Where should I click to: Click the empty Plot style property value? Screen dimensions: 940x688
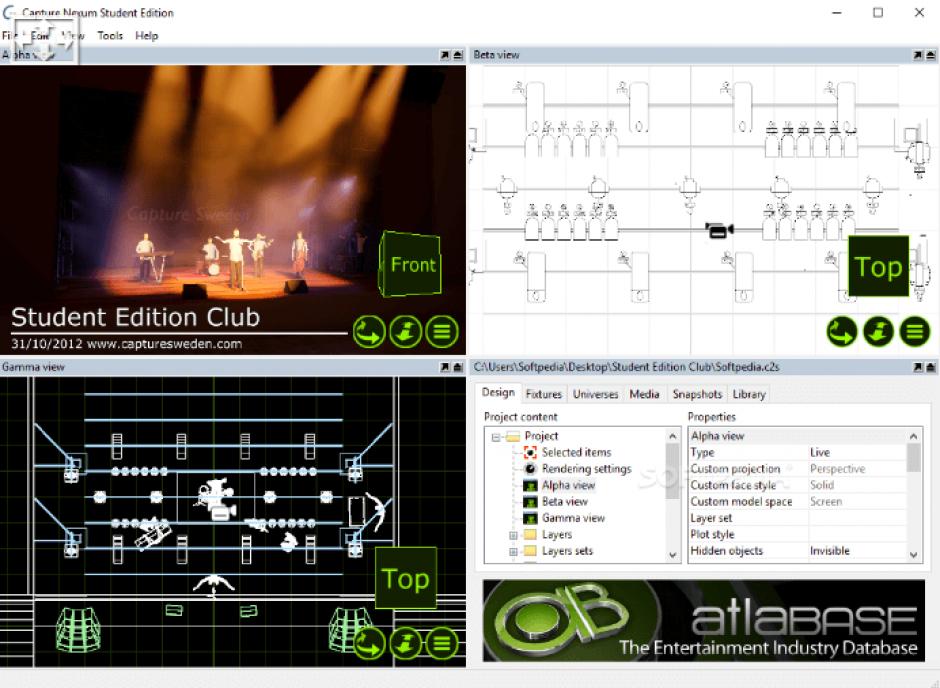[857, 535]
